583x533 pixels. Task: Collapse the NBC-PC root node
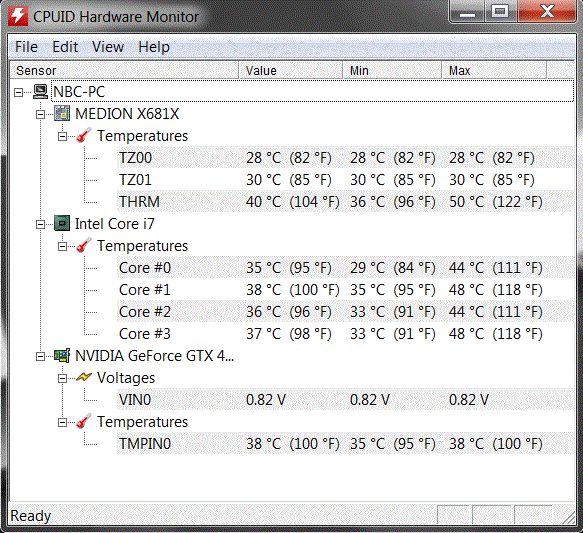[x=18, y=92]
